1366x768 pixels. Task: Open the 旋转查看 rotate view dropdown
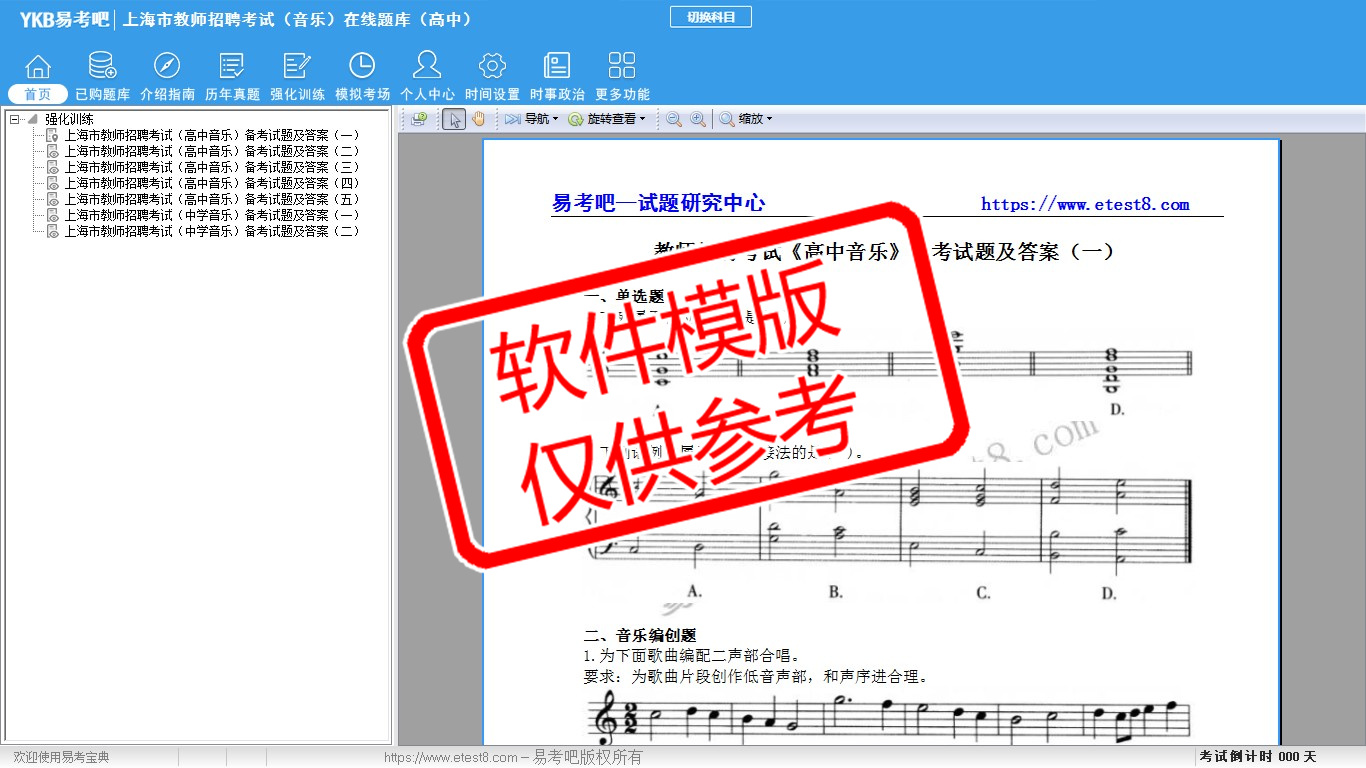607,119
